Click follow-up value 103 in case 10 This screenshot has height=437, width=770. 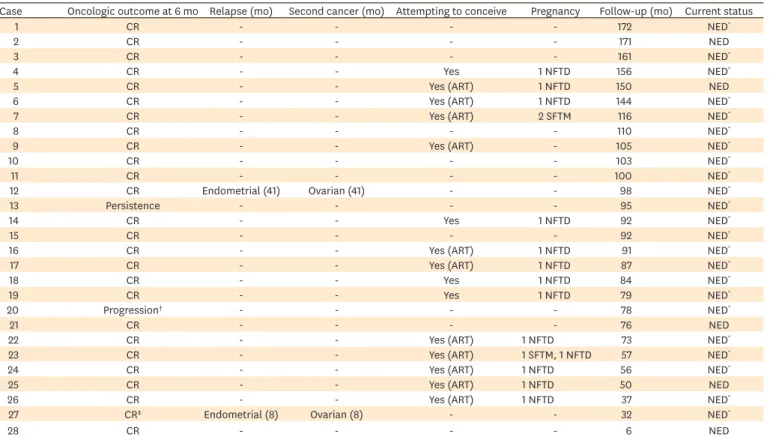[624, 161]
